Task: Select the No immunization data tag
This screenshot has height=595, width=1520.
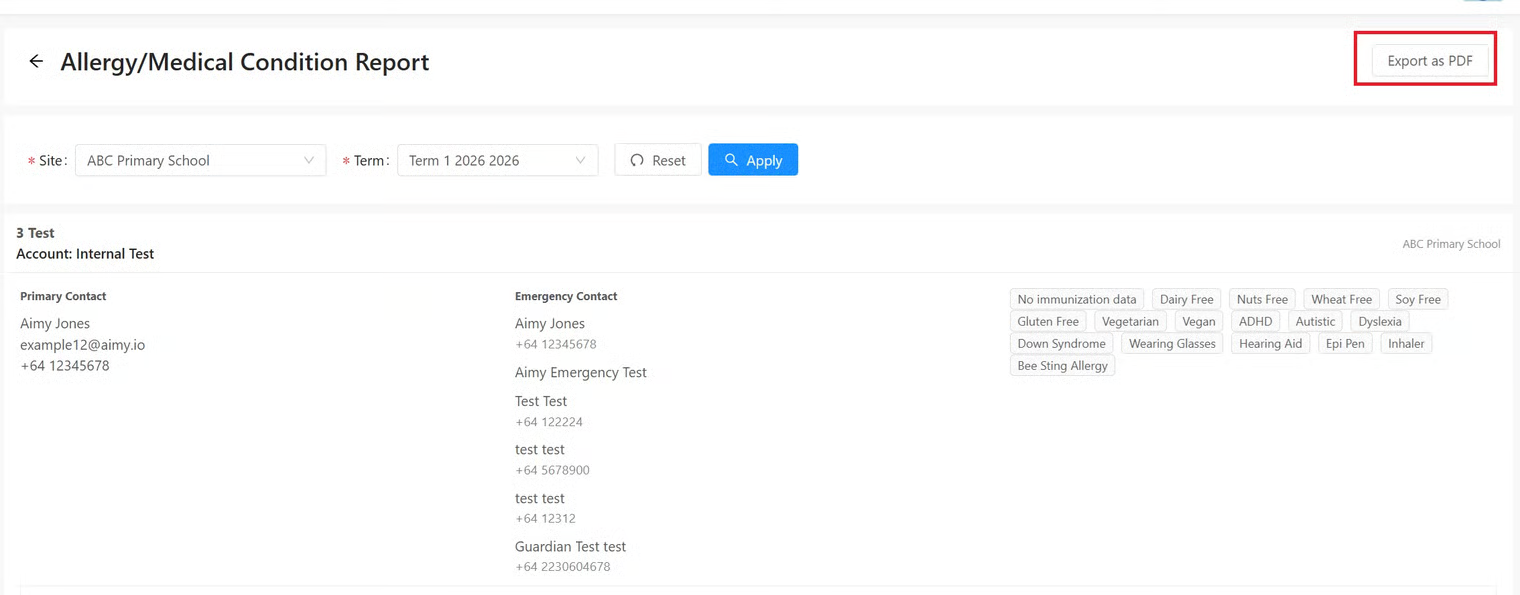Action: 1076,299
